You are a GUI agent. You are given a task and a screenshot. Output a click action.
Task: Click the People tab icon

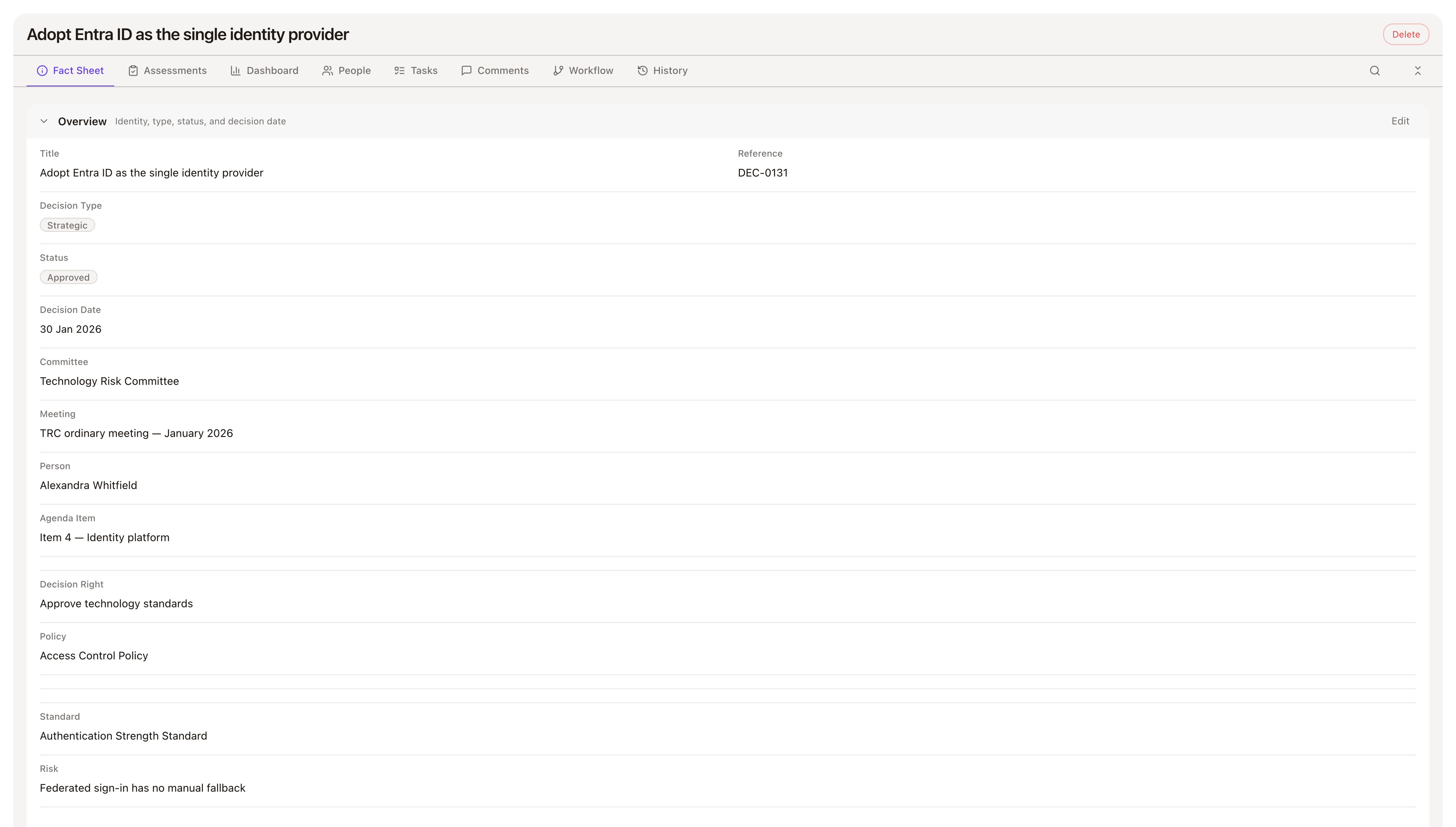point(327,70)
